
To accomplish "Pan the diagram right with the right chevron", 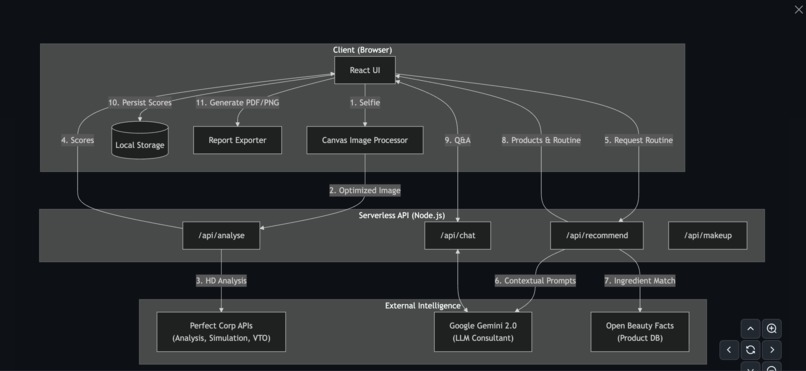I will 772,350.
